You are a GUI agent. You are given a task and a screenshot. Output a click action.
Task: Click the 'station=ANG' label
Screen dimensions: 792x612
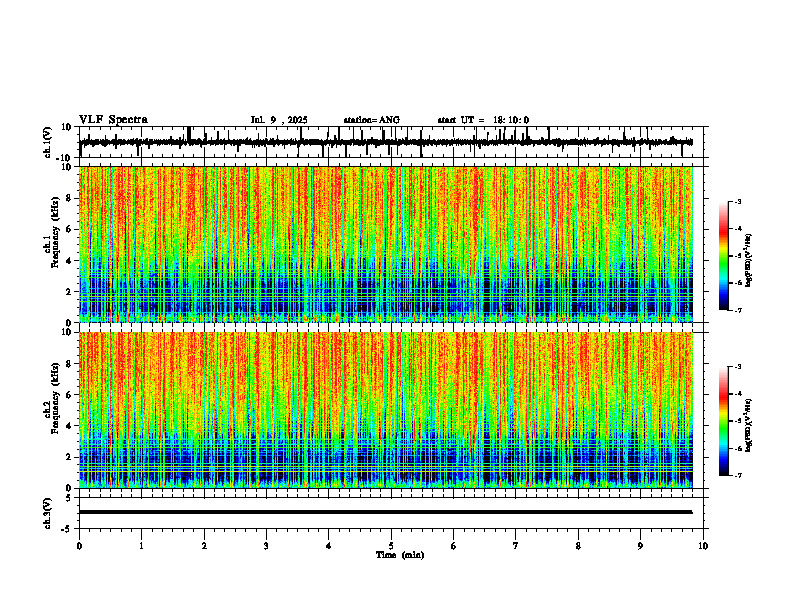[x=372, y=120]
